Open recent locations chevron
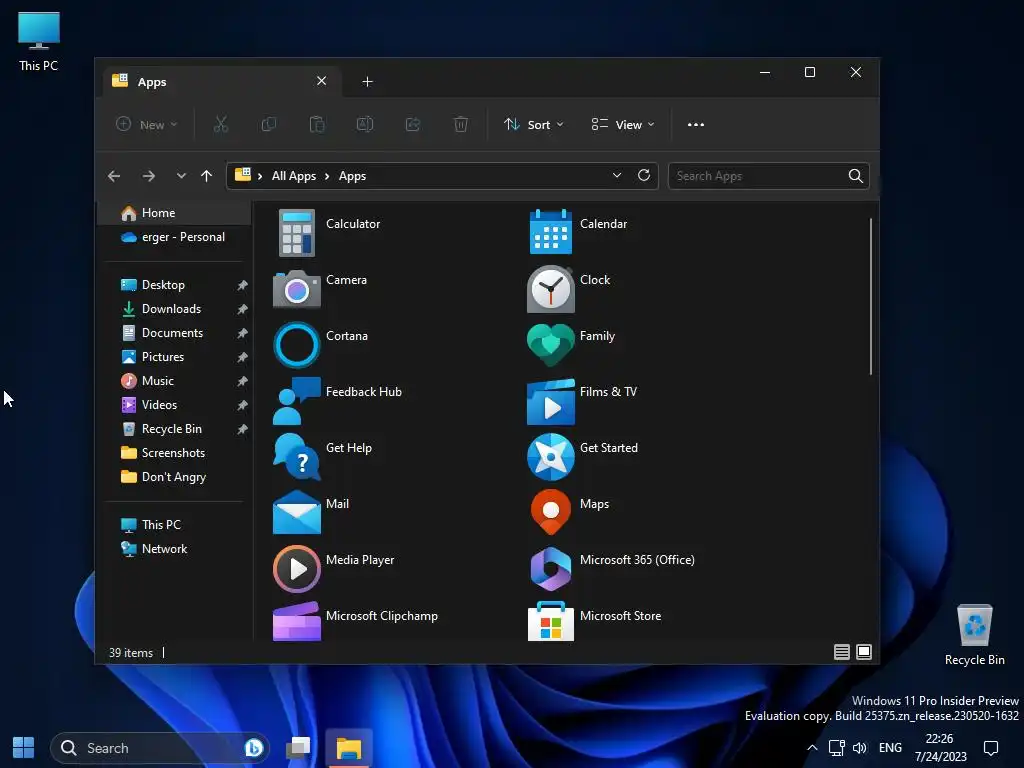The image size is (1024, 768). 181,176
